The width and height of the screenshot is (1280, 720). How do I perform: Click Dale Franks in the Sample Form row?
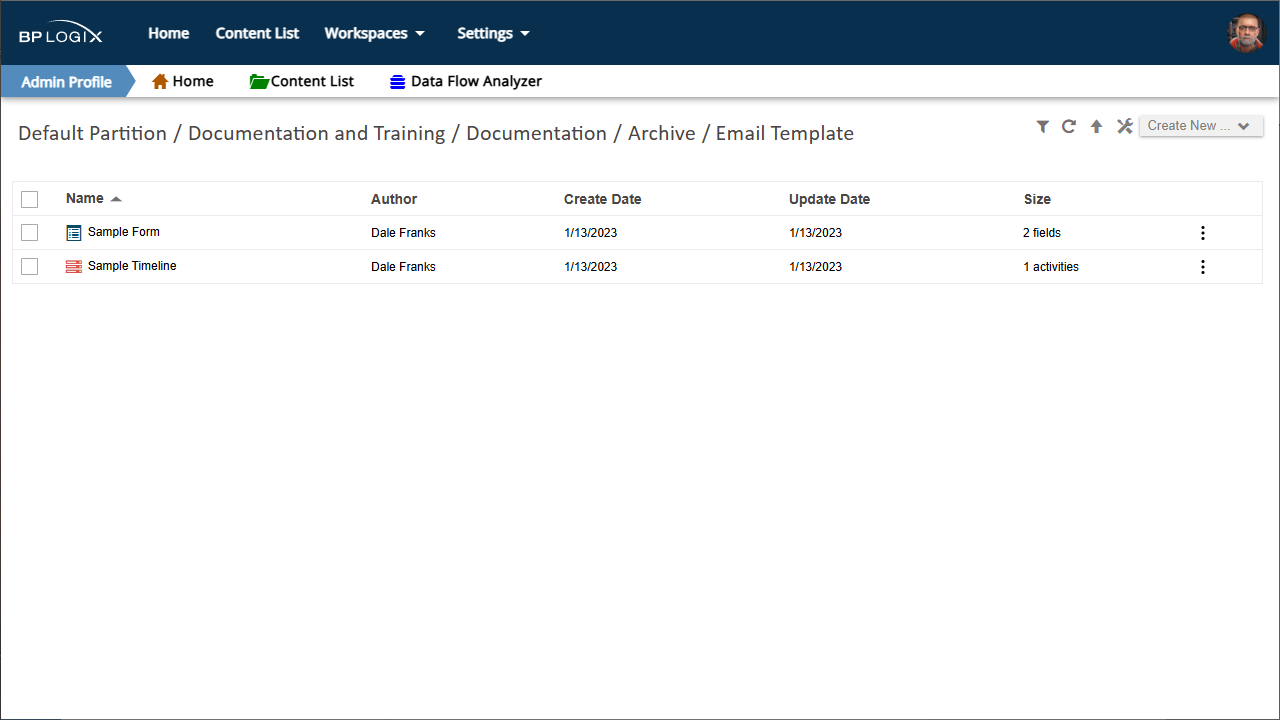403,233
